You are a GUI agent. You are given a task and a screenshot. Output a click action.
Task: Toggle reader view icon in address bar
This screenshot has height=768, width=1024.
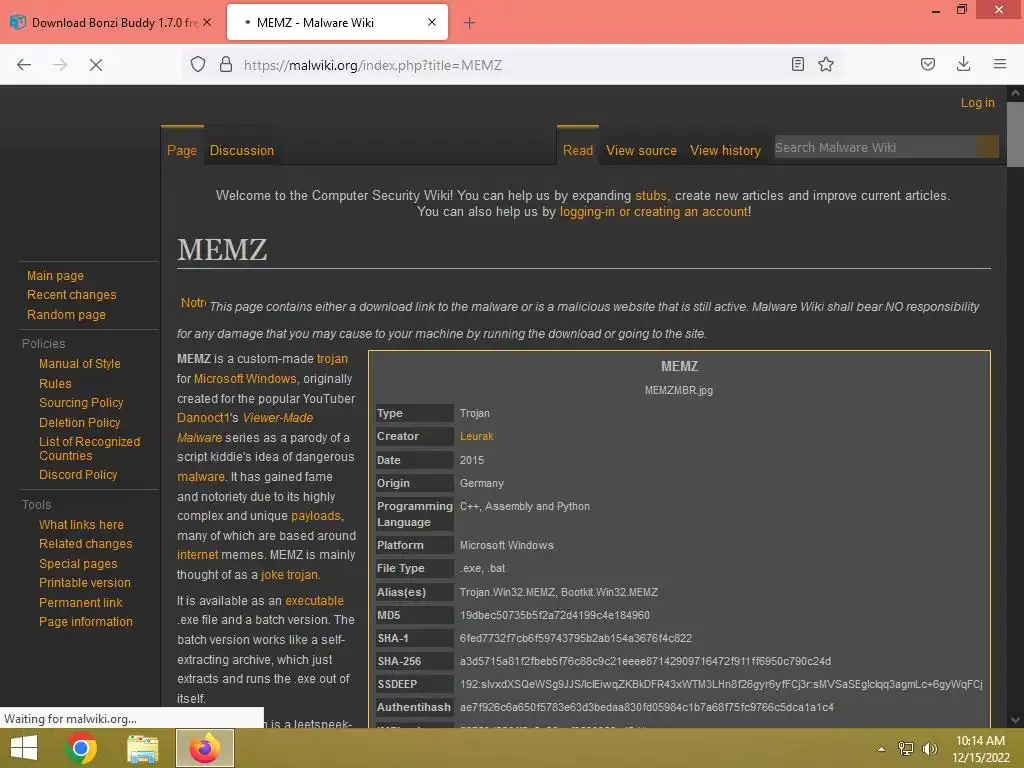pyautogui.click(x=797, y=64)
